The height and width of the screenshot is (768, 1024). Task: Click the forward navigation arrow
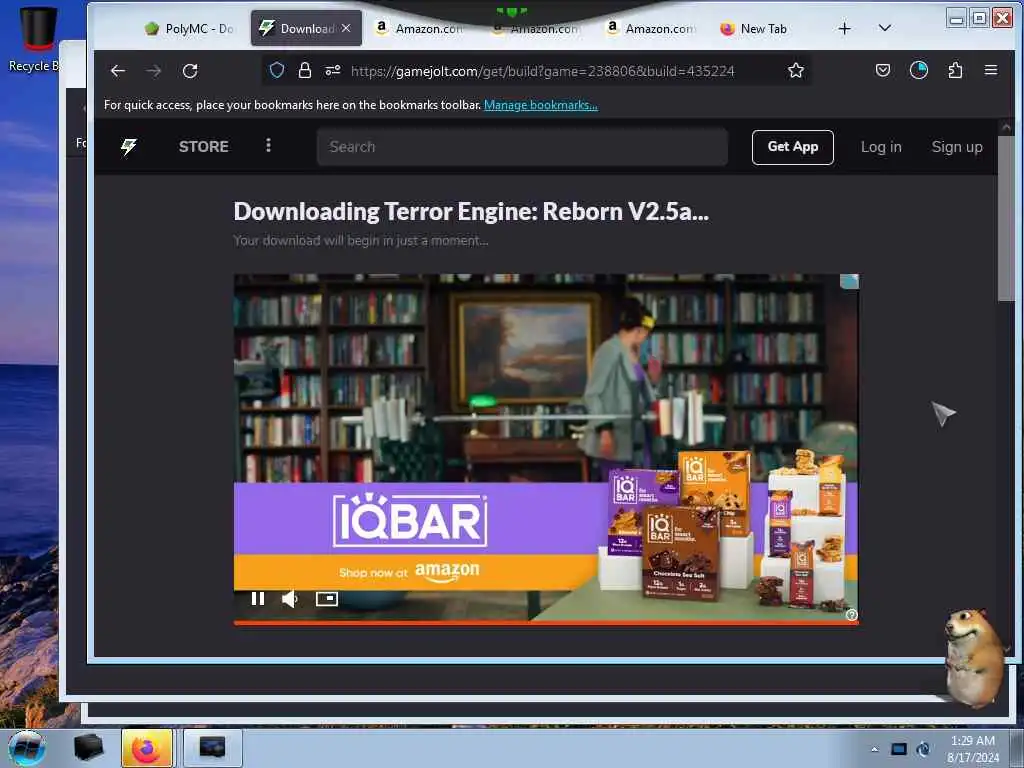(x=154, y=71)
